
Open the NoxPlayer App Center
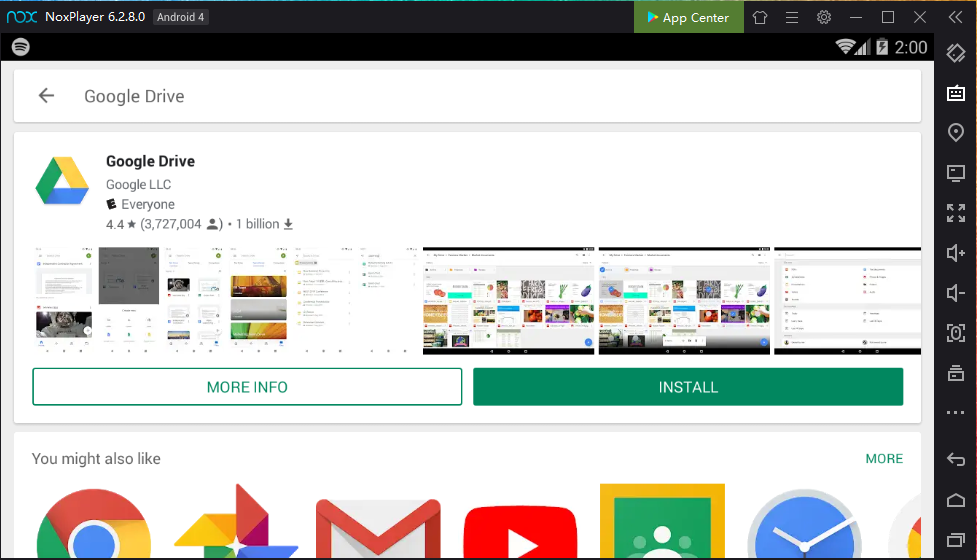point(688,17)
